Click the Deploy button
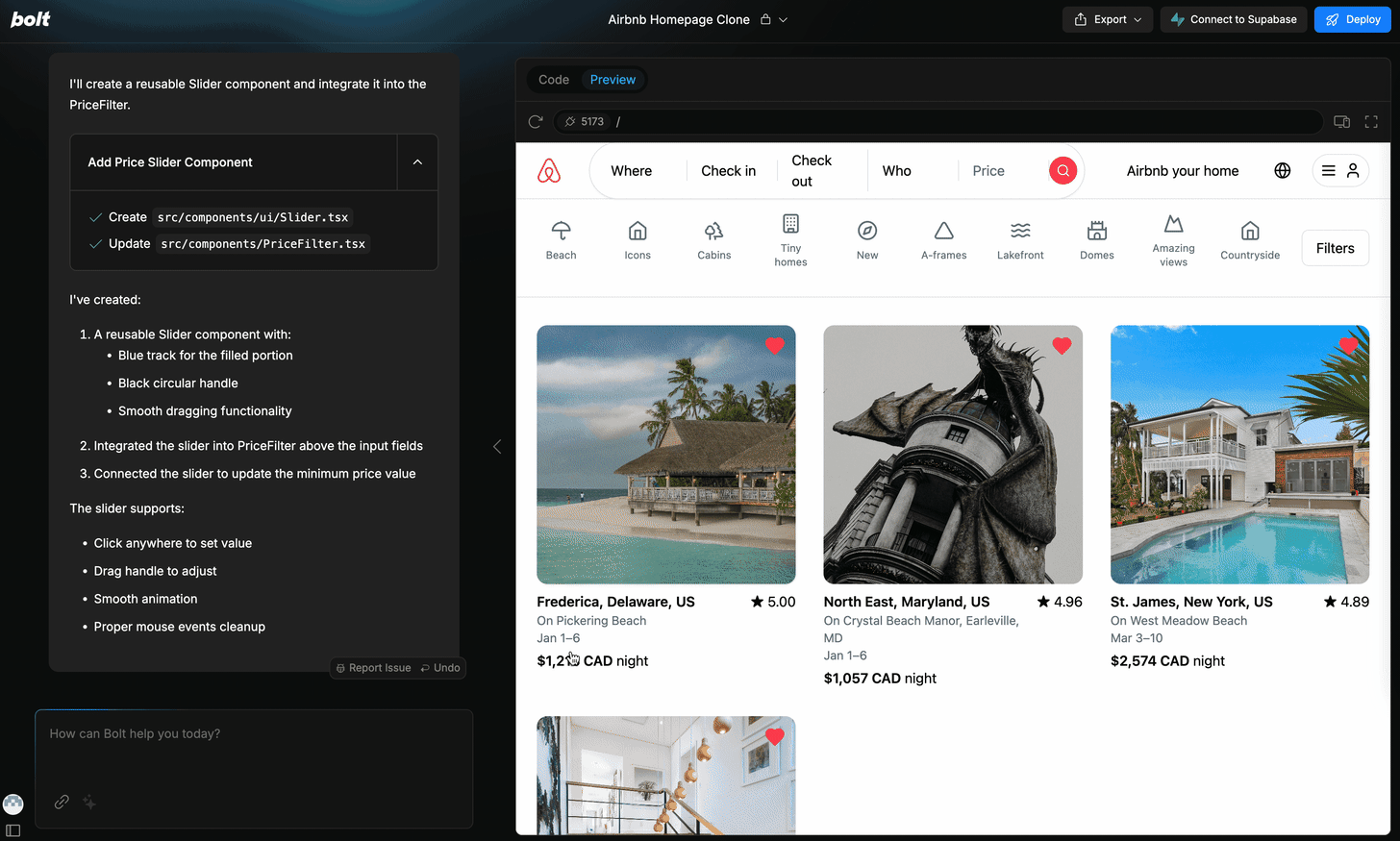This screenshot has height=841, width=1400. (1352, 19)
